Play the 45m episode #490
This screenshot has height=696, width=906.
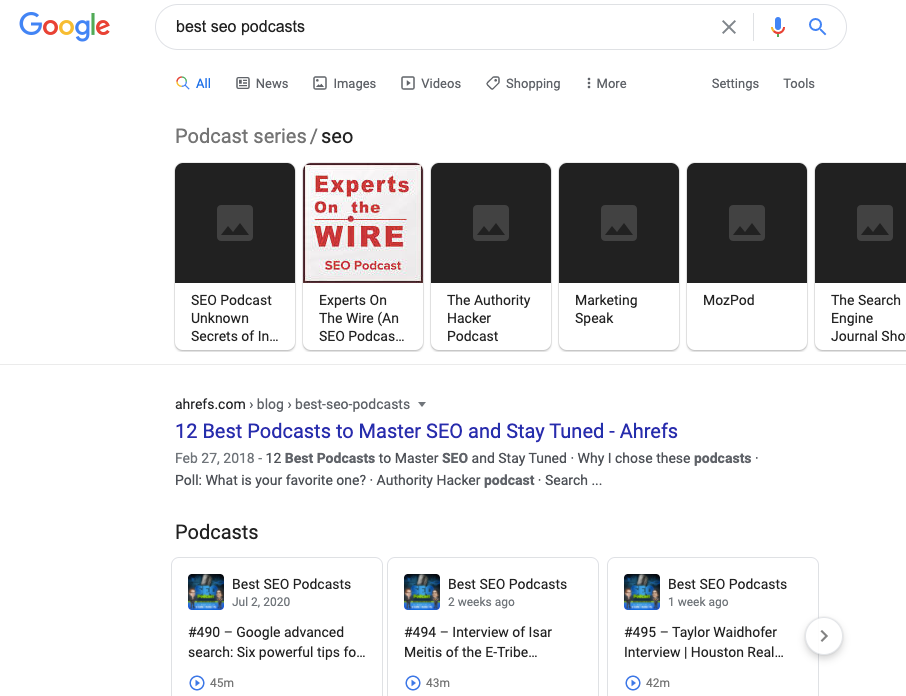click(197, 683)
